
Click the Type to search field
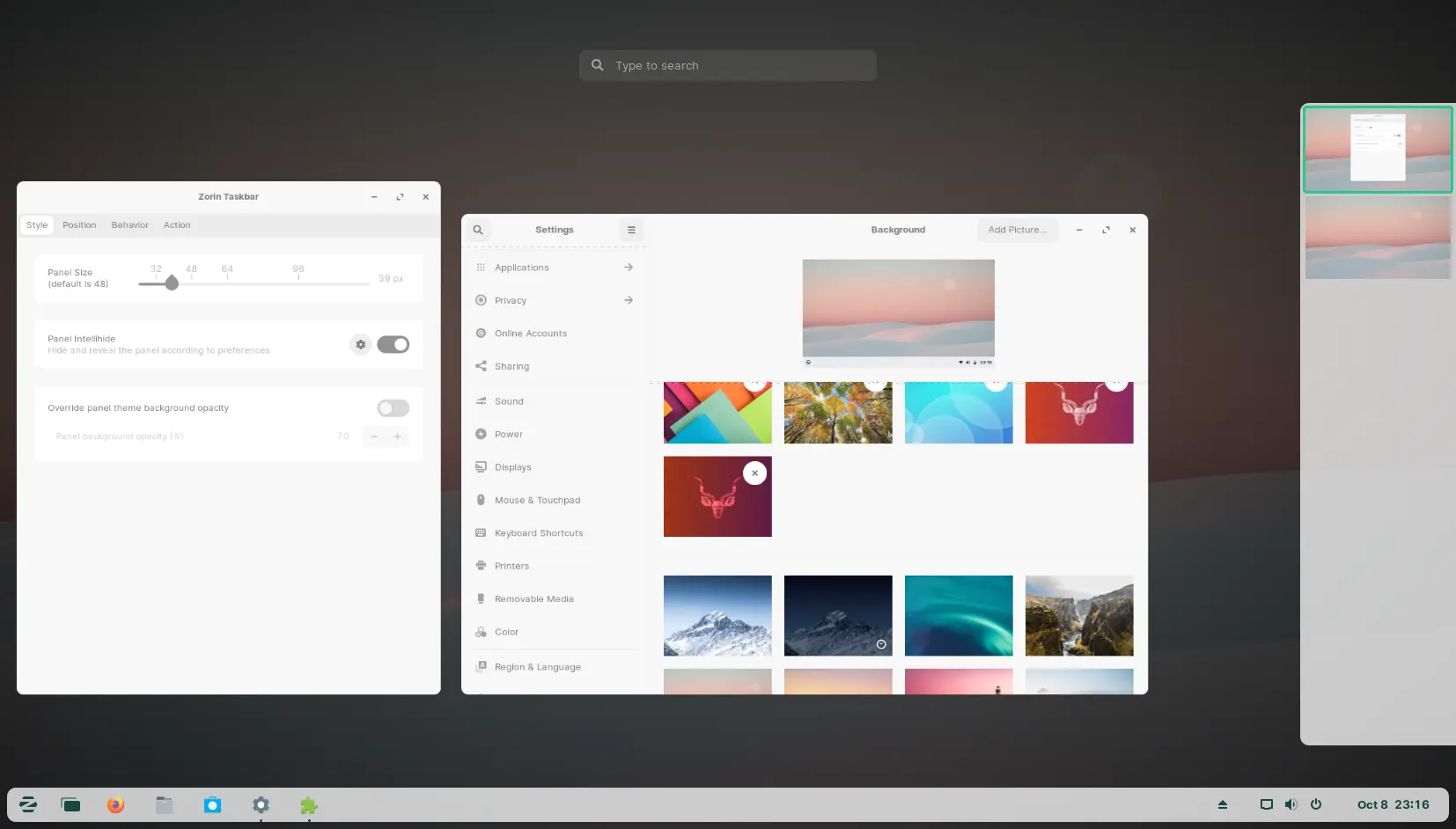coord(728,66)
